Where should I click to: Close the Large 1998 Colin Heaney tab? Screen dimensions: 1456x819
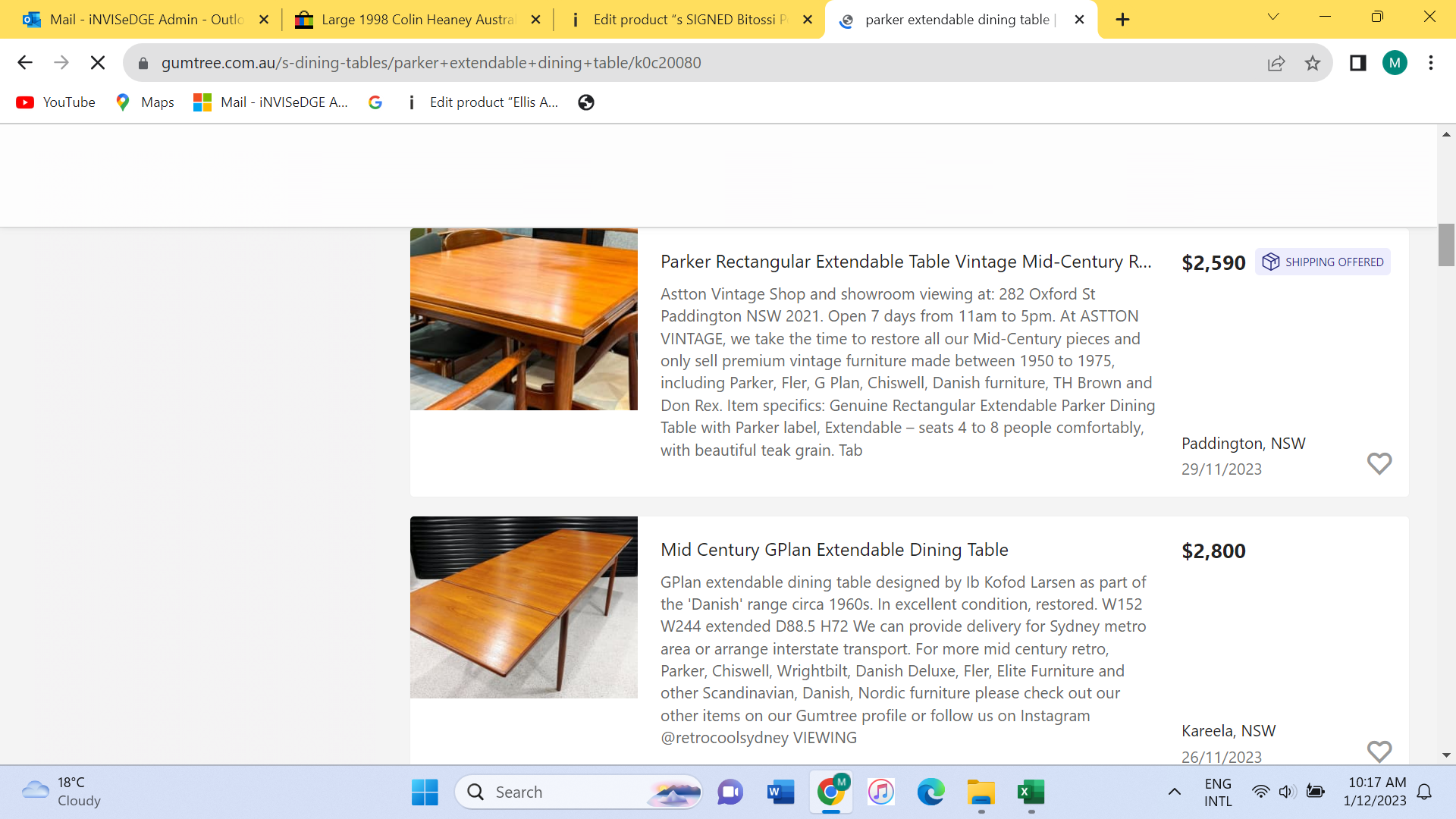click(x=536, y=20)
